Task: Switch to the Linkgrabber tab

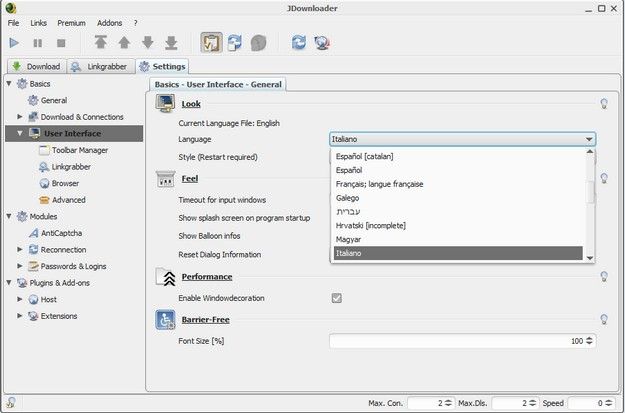Action: click(100, 66)
